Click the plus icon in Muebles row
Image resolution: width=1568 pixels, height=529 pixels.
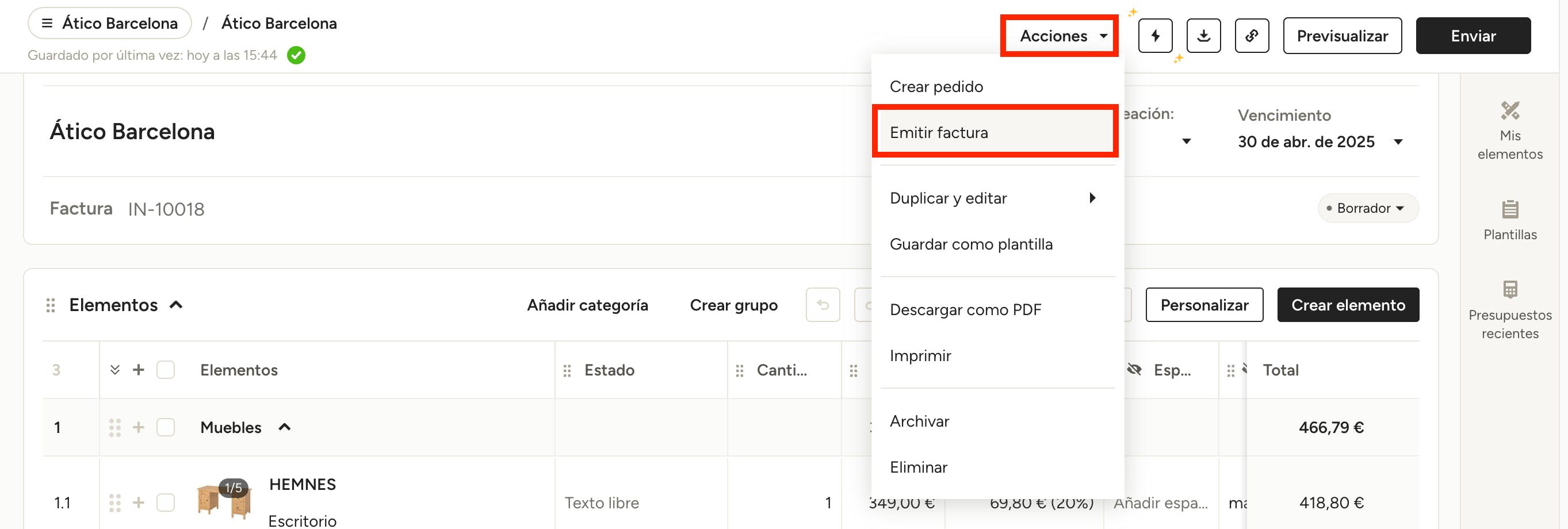click(x=139, y=427)
